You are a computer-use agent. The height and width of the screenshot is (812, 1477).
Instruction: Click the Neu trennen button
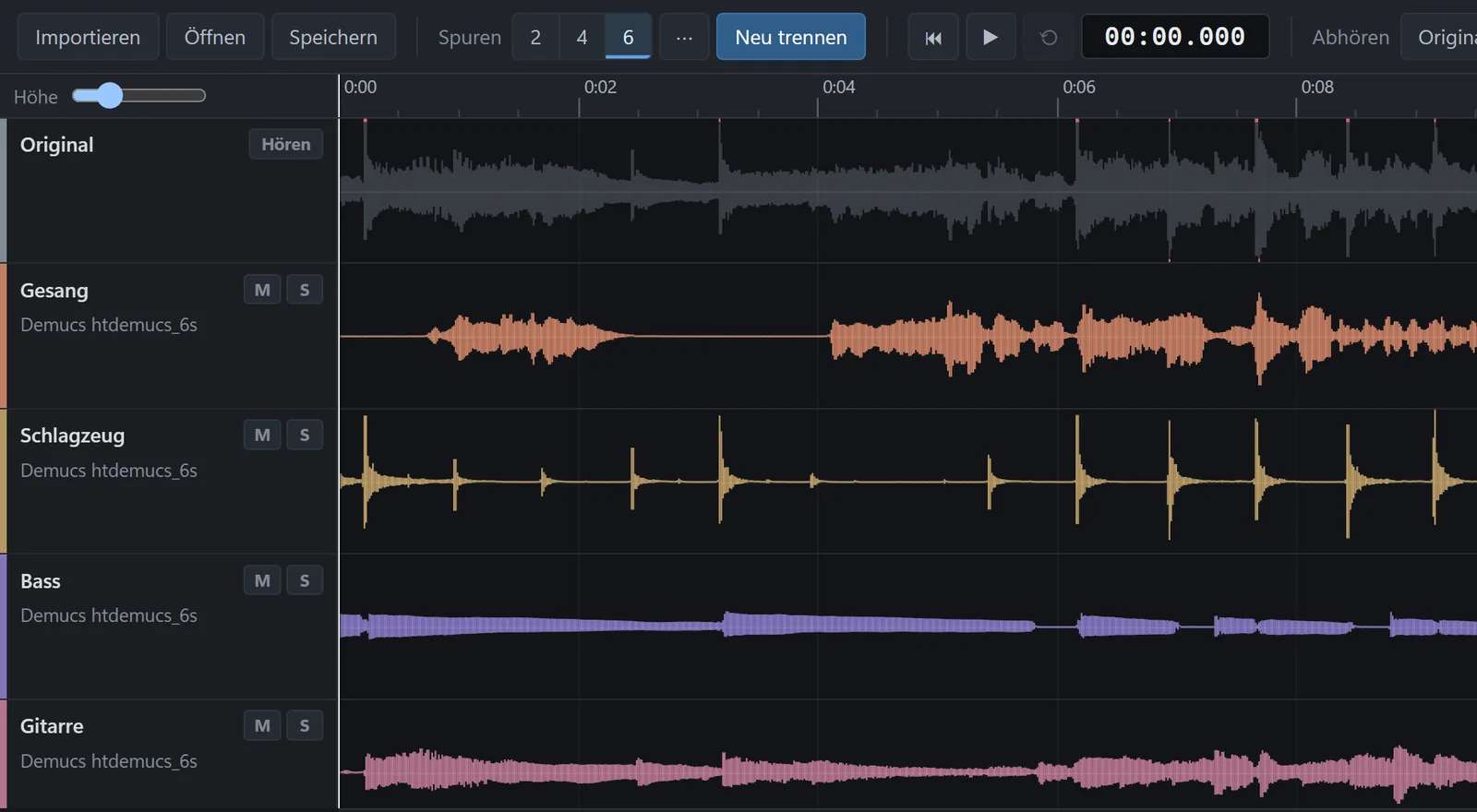pyautogui.click(x=791, y=37)
